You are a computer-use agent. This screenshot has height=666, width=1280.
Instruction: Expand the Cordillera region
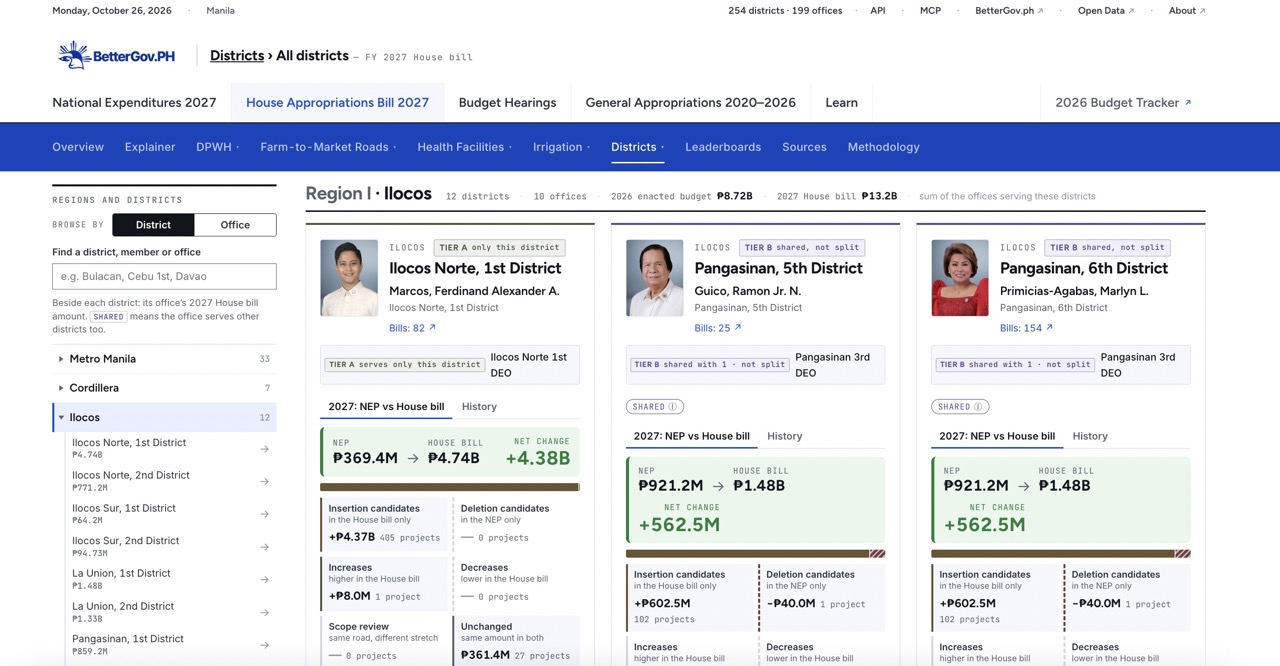(164, 388)
